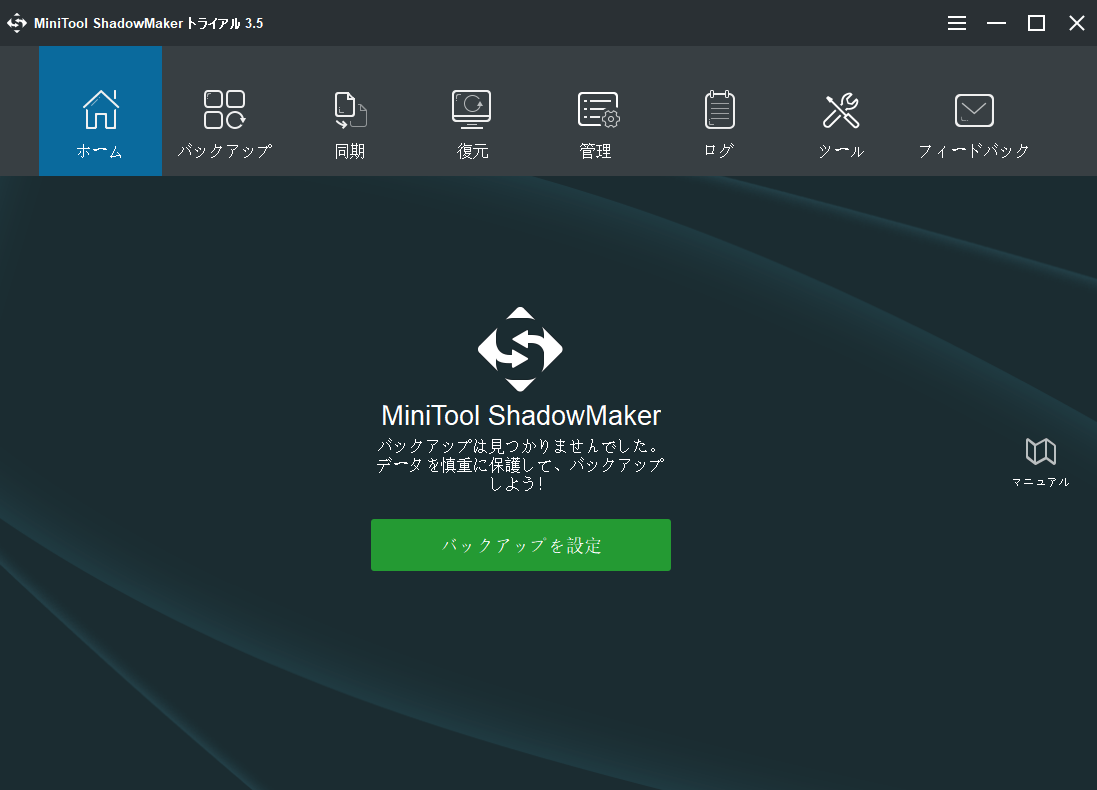
Task: Open the hamburger menu in the title bar
Action: [x=956, y=22]
